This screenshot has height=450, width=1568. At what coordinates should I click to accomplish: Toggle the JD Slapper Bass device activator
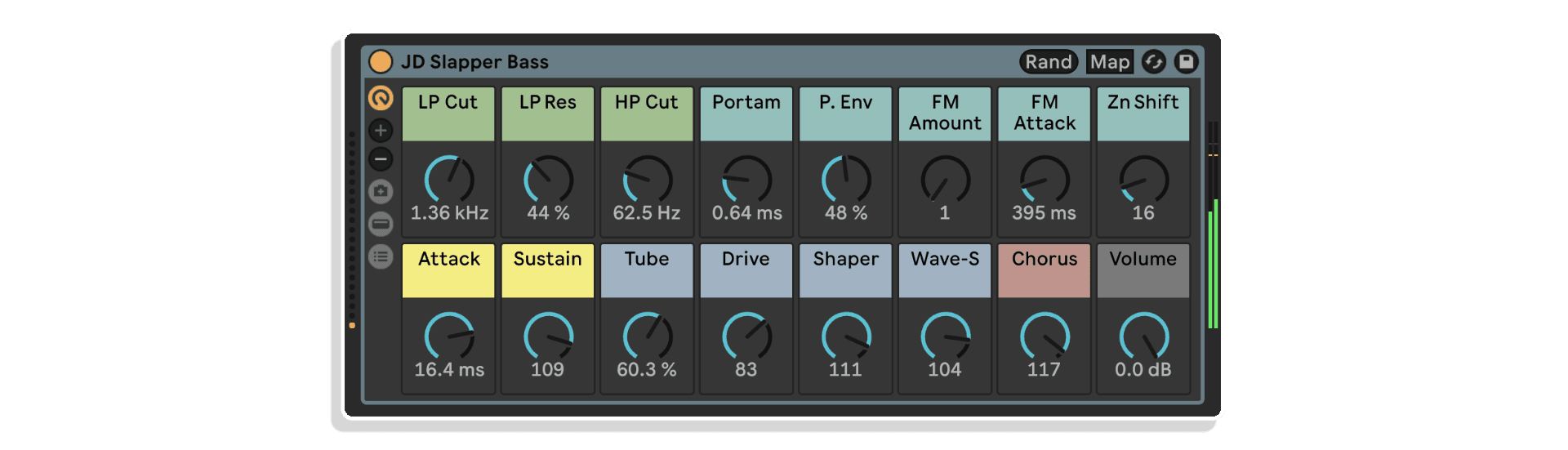click(x=381, y=62)
